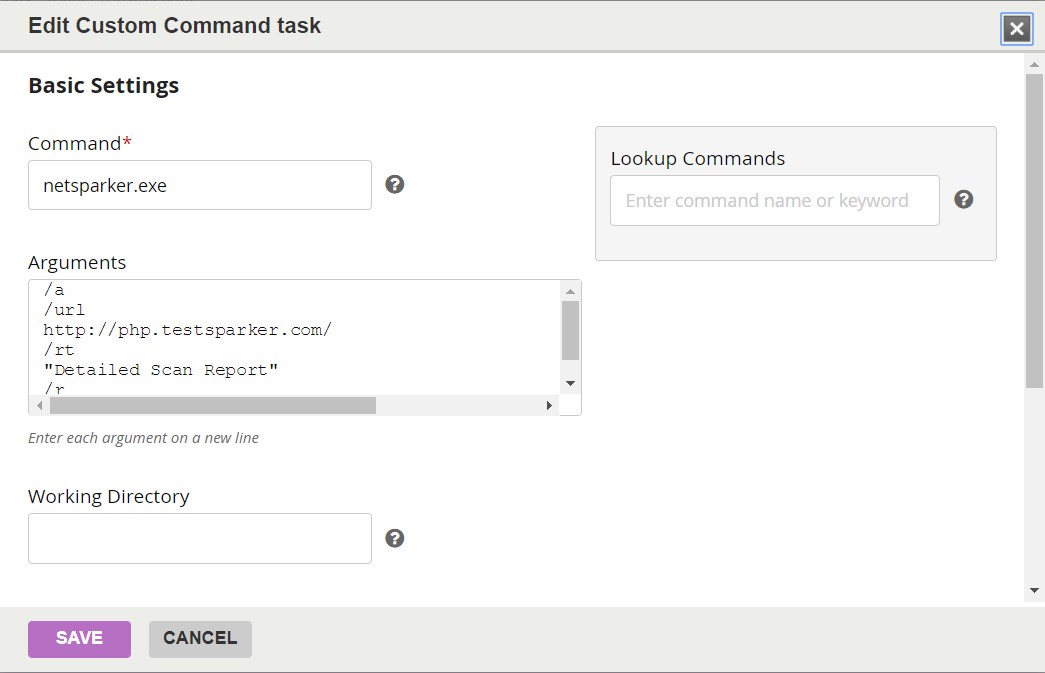Screen dimensions: 1045x673
Task: Cancel editing the task
Action: coord(200,639)
